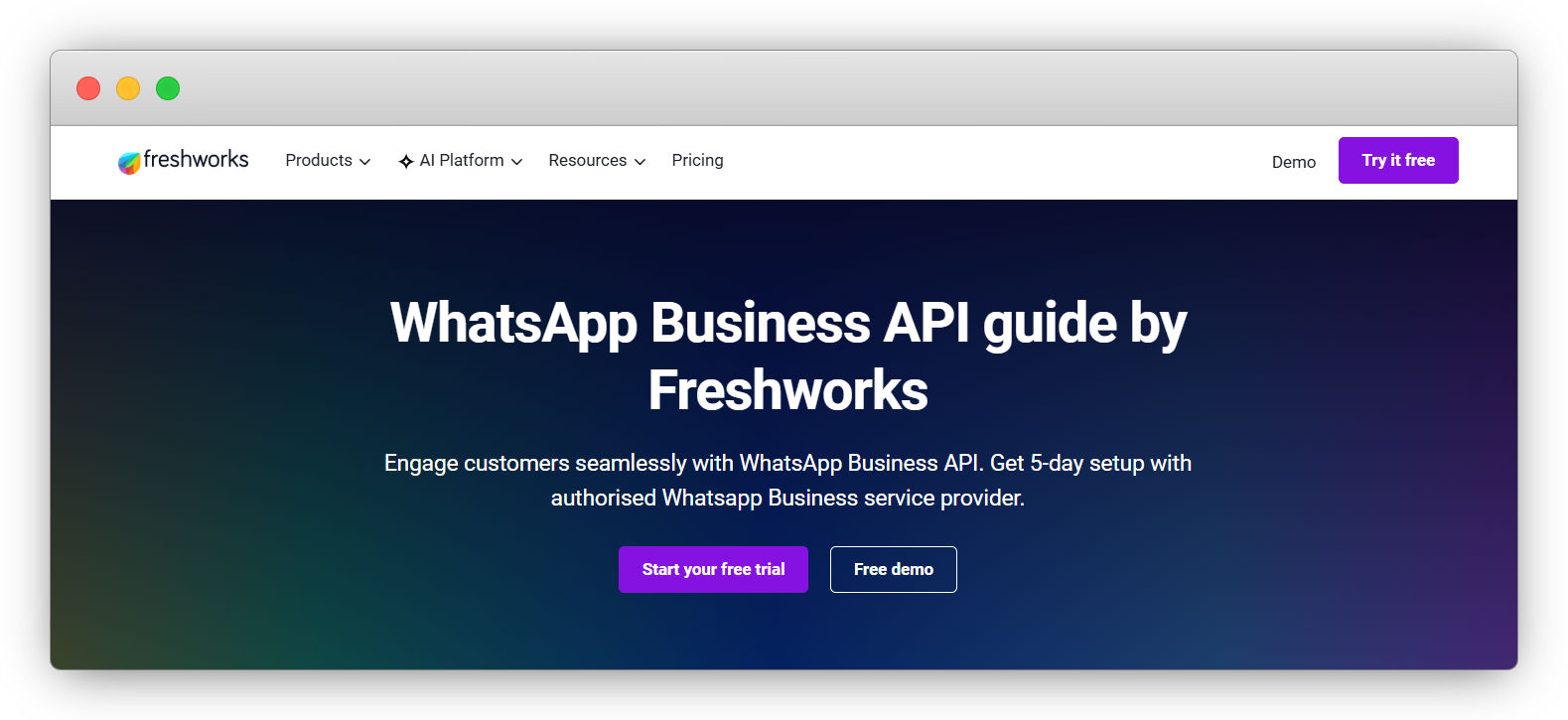Click the green maximize window button
The height and width of the screenshot is (720, 1568).
pyautogui.click(x=168, y=88)
